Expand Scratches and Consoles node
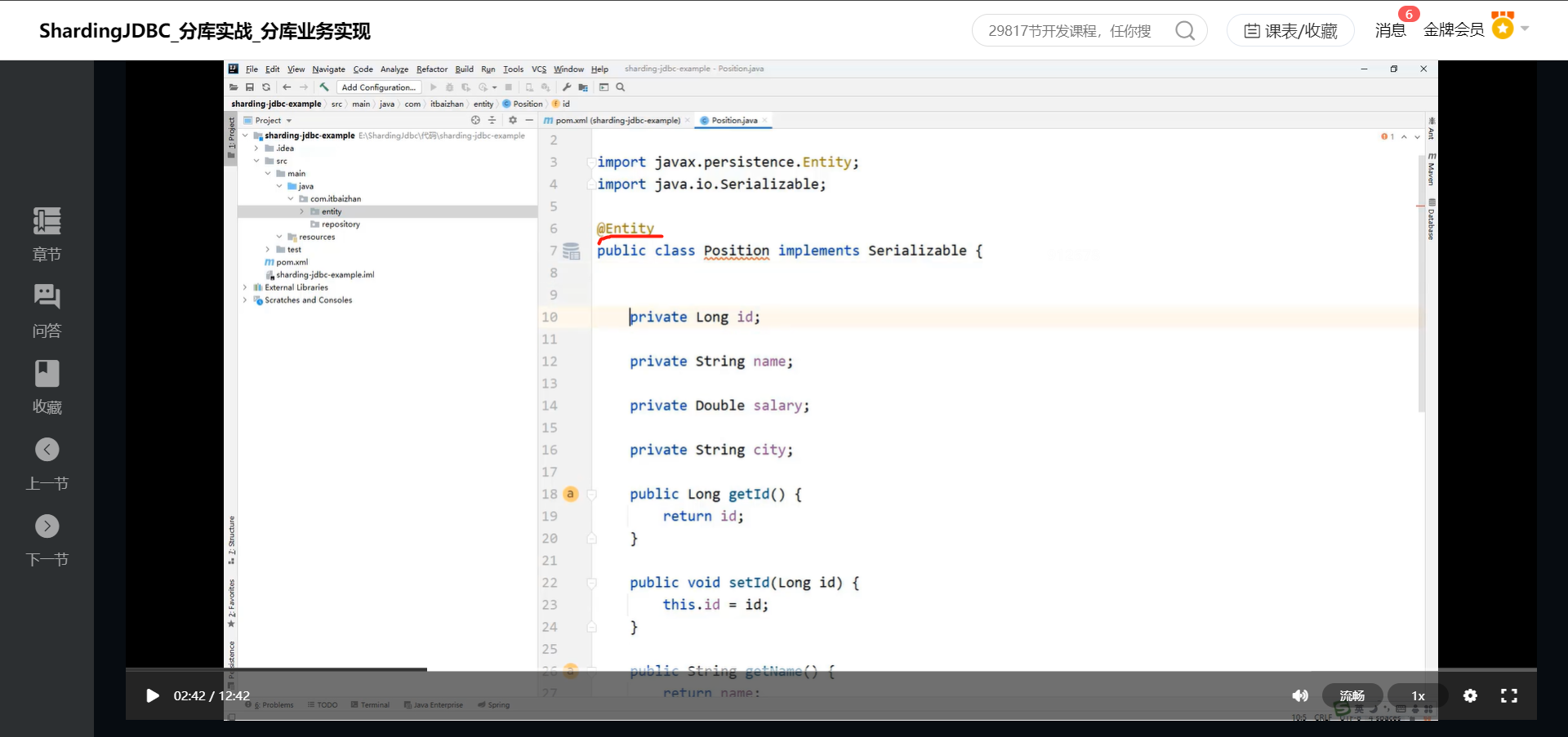The height and width of the screenshot is (737, 1568). pos(245,300)
